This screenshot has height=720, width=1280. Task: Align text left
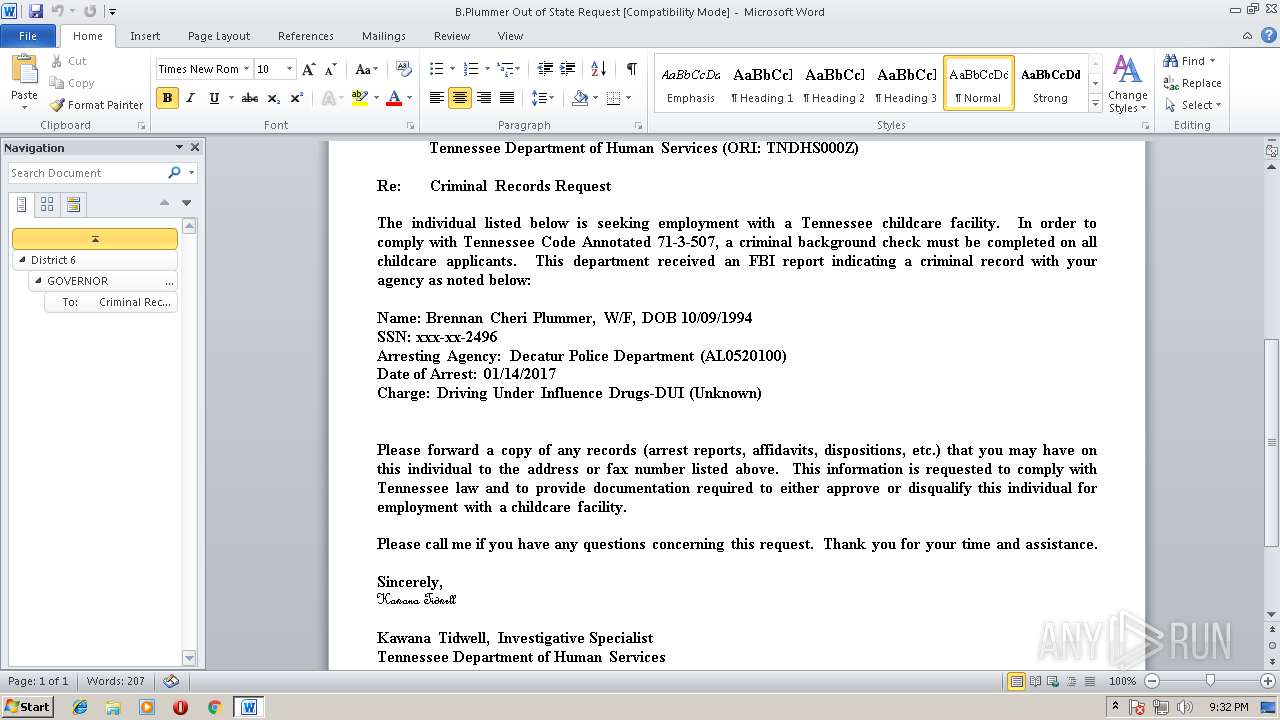[437, 98]
